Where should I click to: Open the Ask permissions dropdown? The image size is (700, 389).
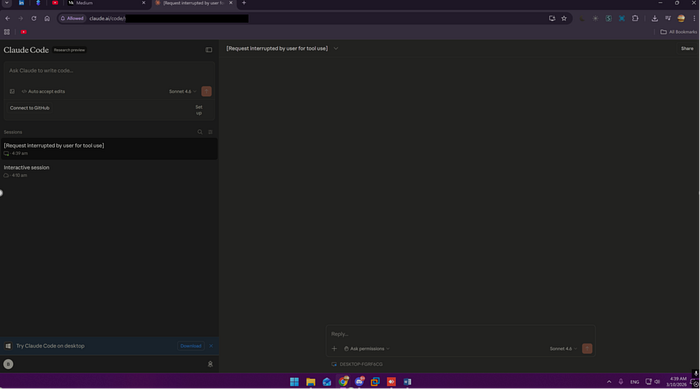(x=367, y=349)
